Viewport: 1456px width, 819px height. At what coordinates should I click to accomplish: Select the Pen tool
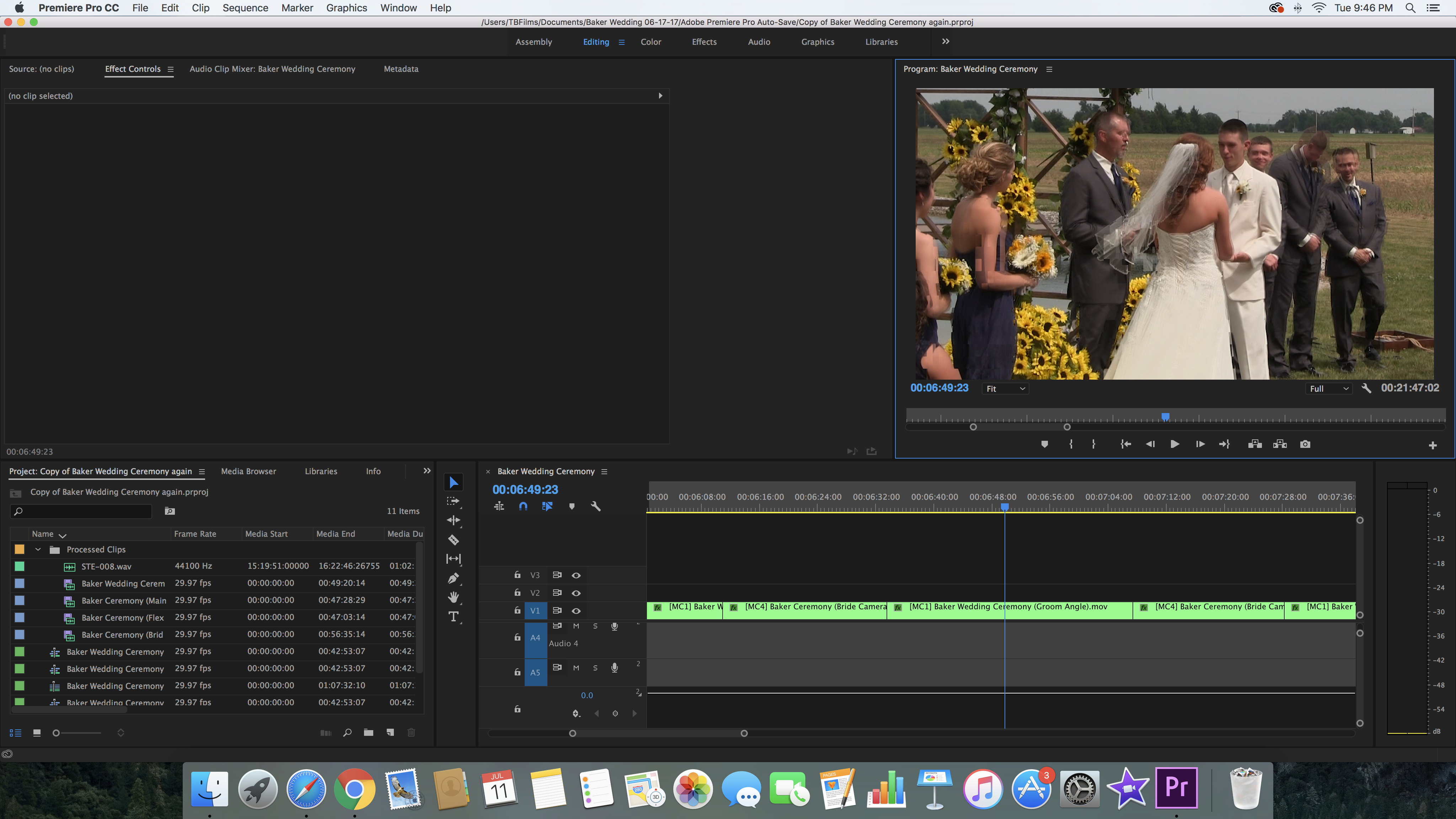(453, 578)
